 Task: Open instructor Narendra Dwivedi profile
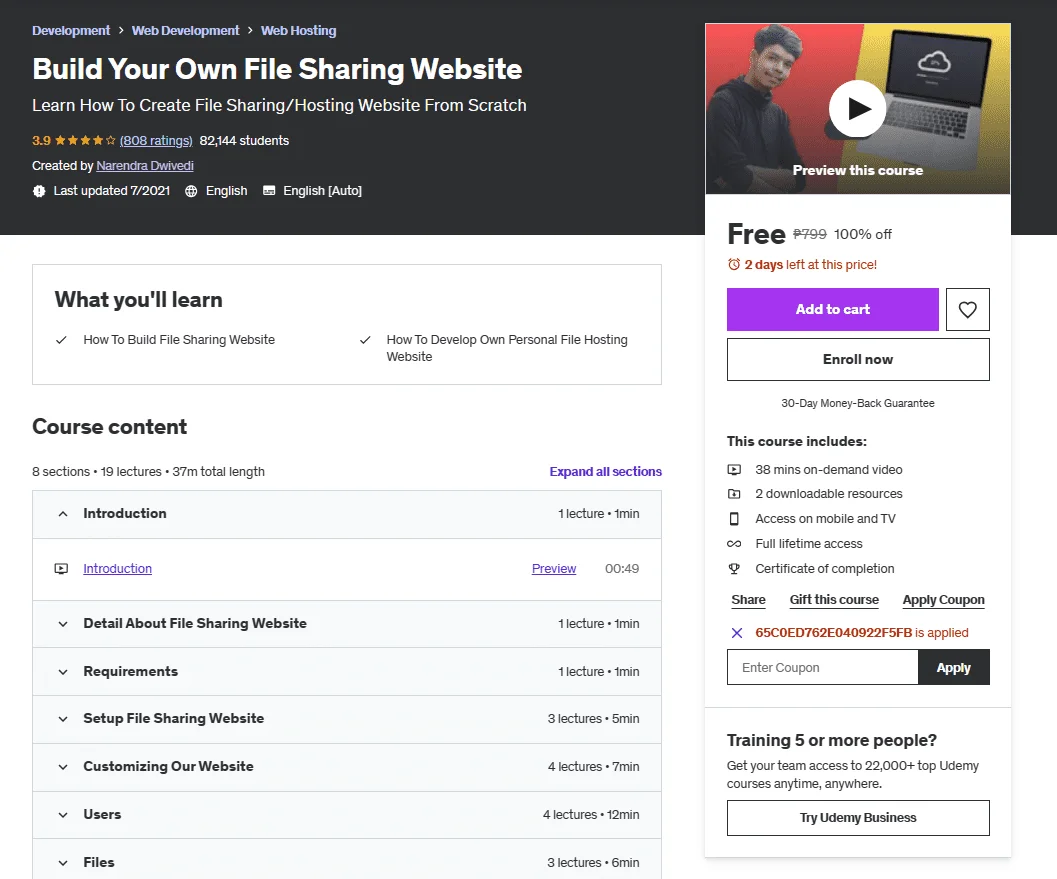point(145,165)
